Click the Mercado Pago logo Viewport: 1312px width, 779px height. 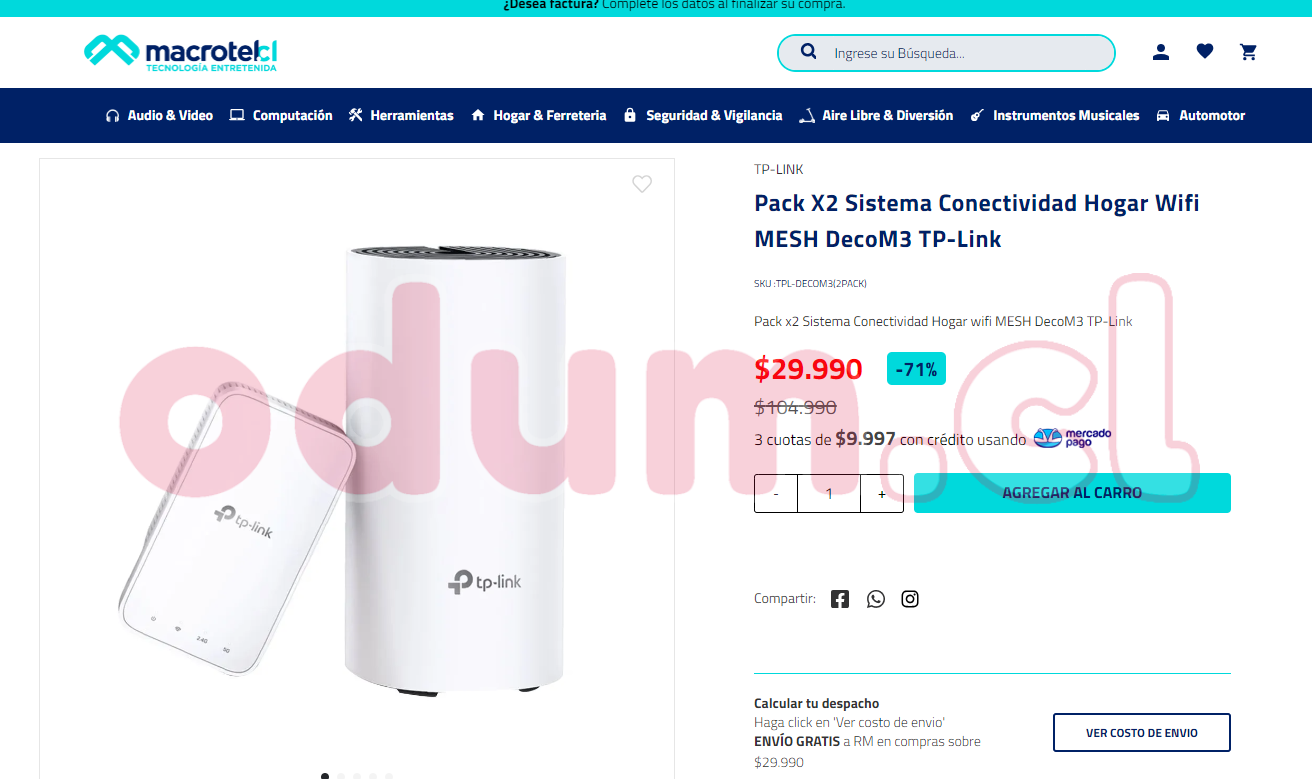1072,438
